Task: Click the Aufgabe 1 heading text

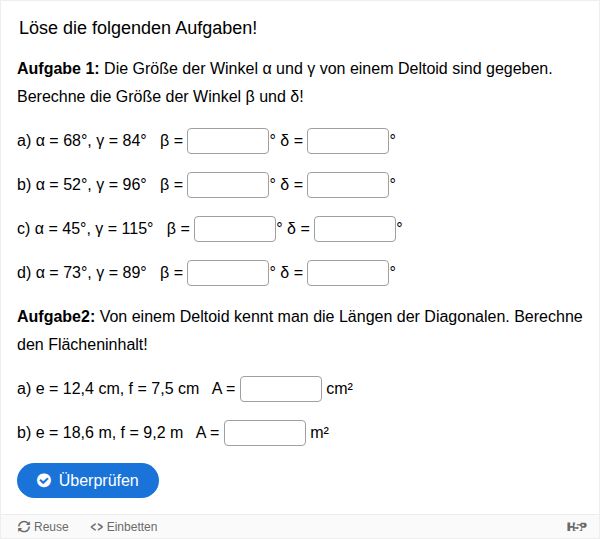Action: 58,69
